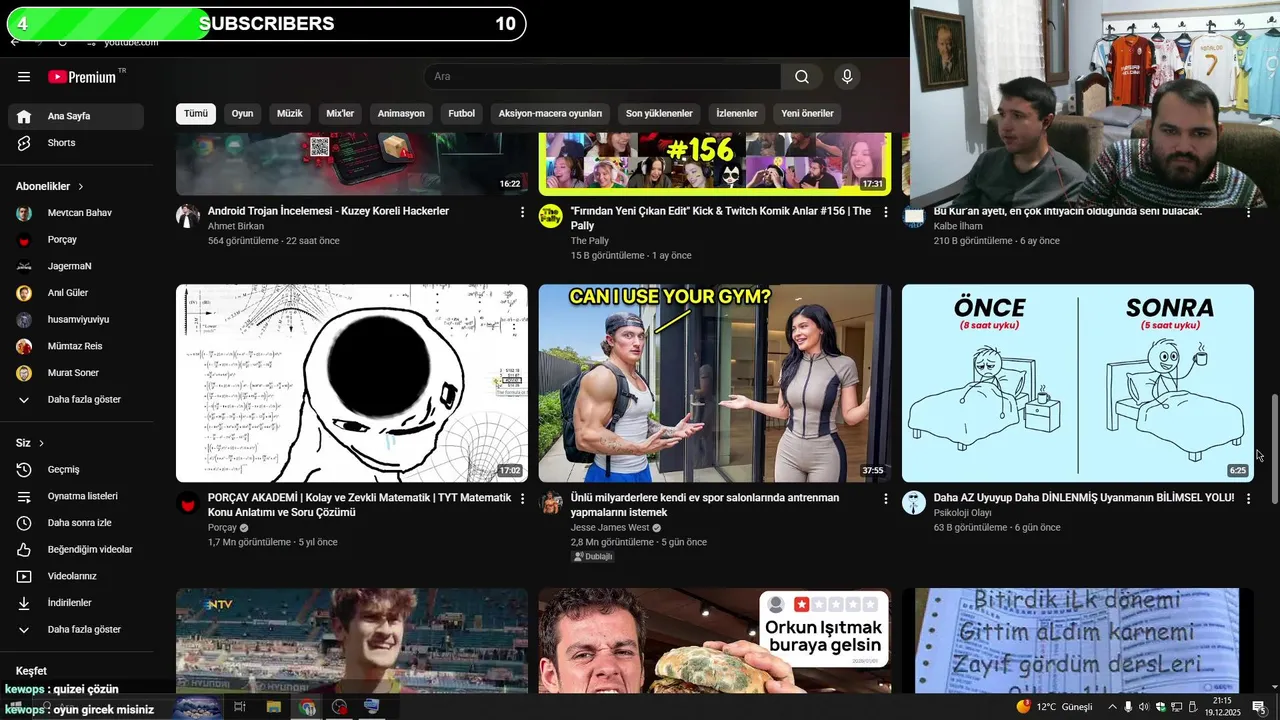
Task: Expand the Siz section header
Action: 30,443
